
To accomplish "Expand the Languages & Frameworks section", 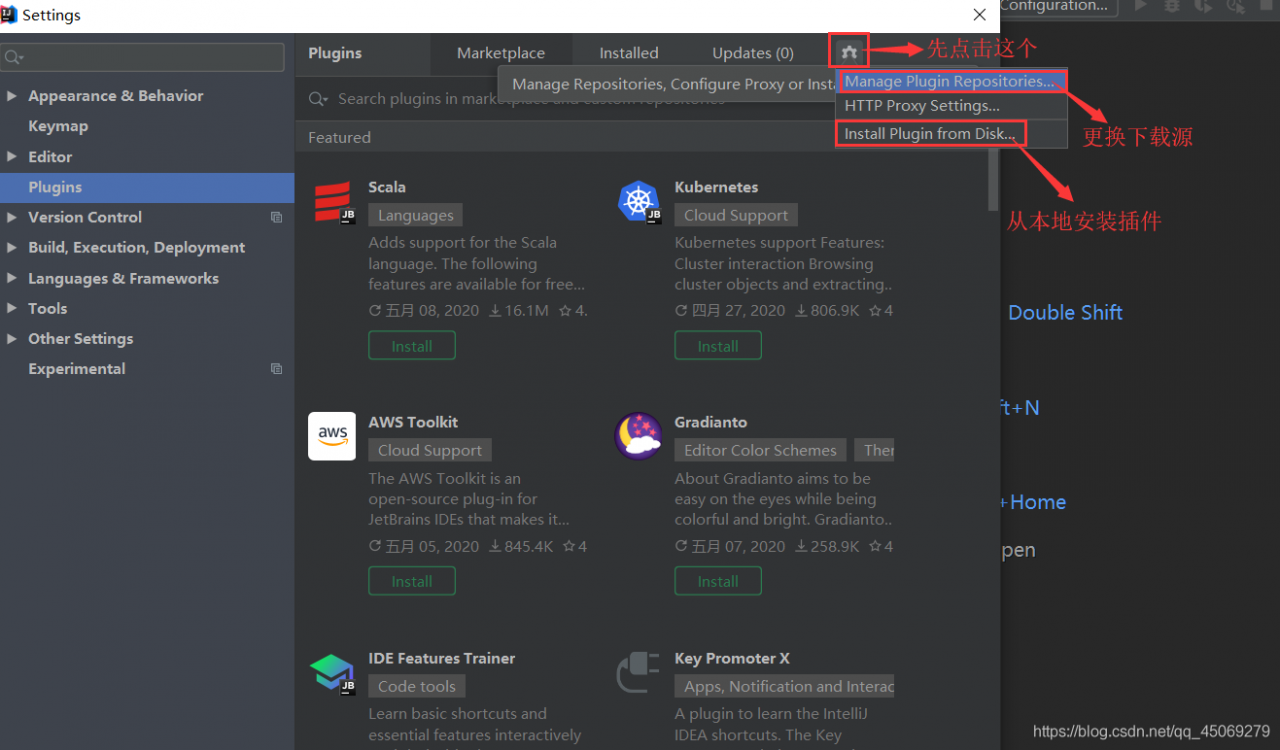I will click(11, 278).
